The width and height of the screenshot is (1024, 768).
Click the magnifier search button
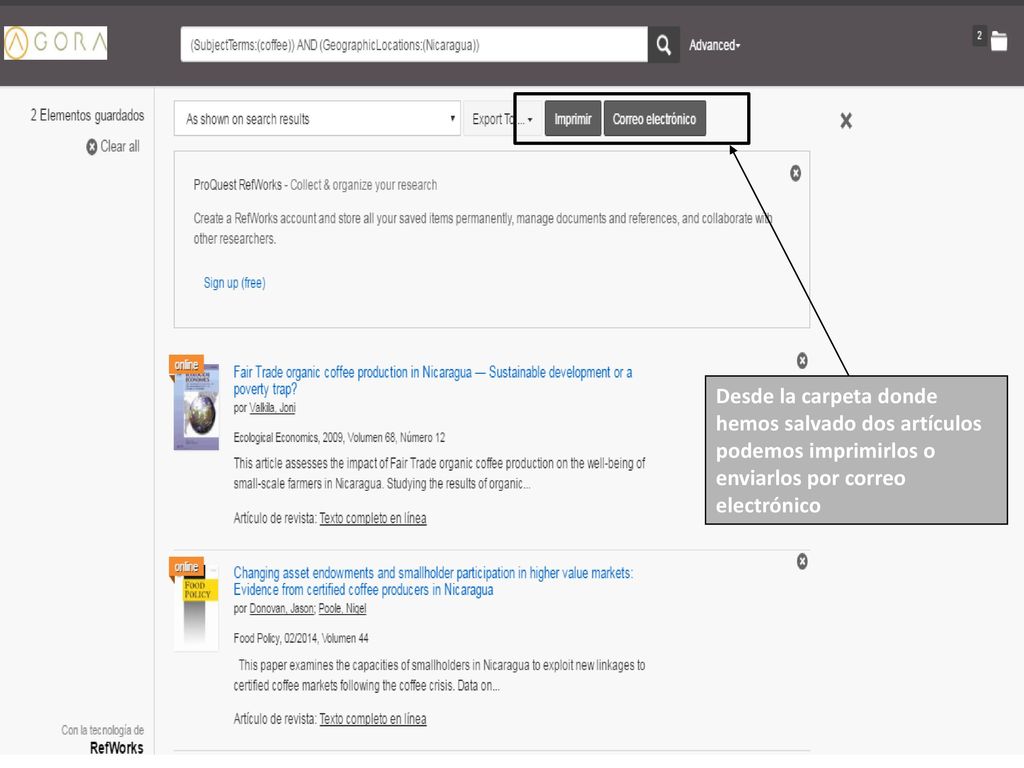pos(664,45)
